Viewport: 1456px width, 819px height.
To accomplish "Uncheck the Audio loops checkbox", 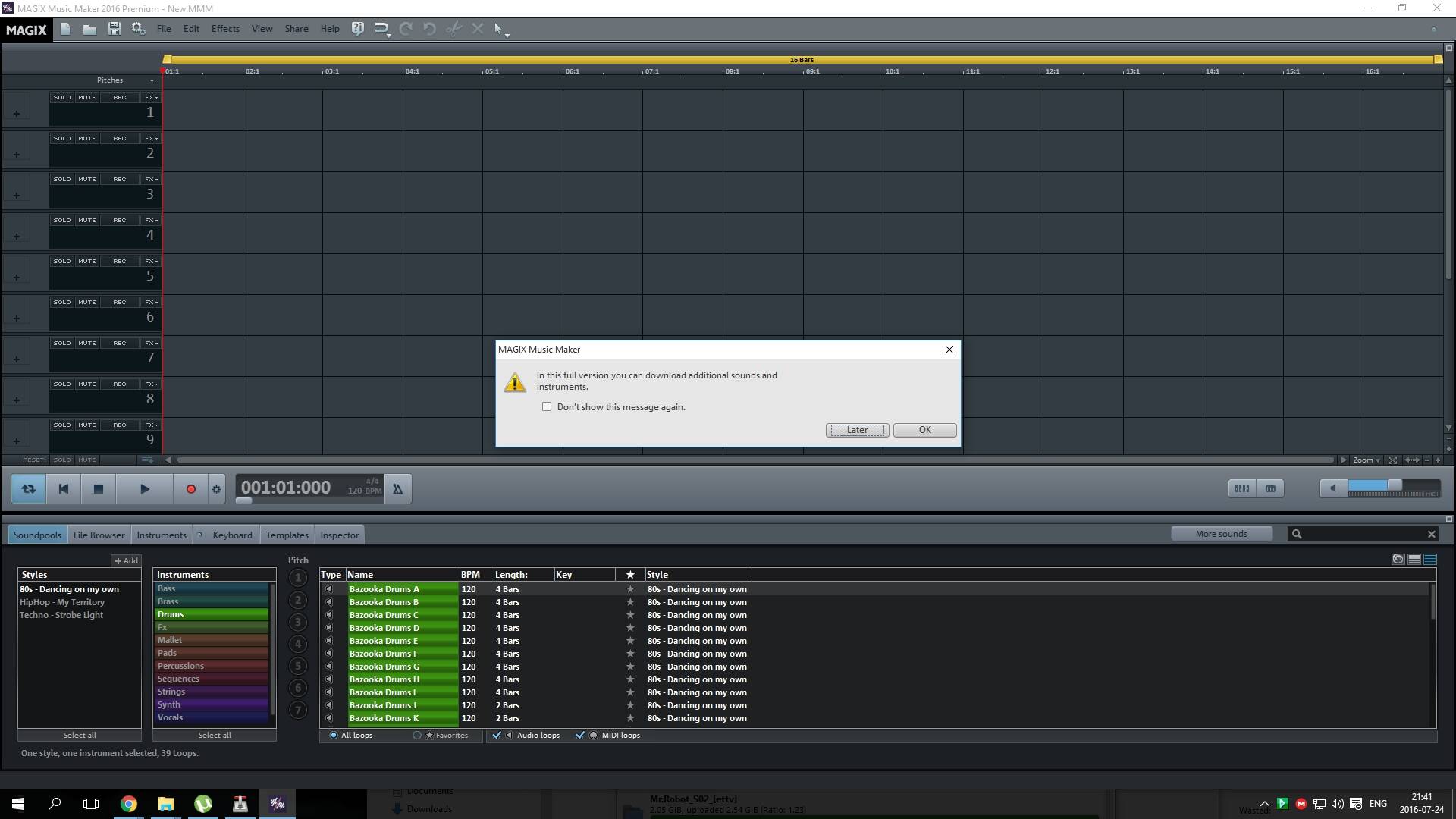I will (x=497, y=735).
